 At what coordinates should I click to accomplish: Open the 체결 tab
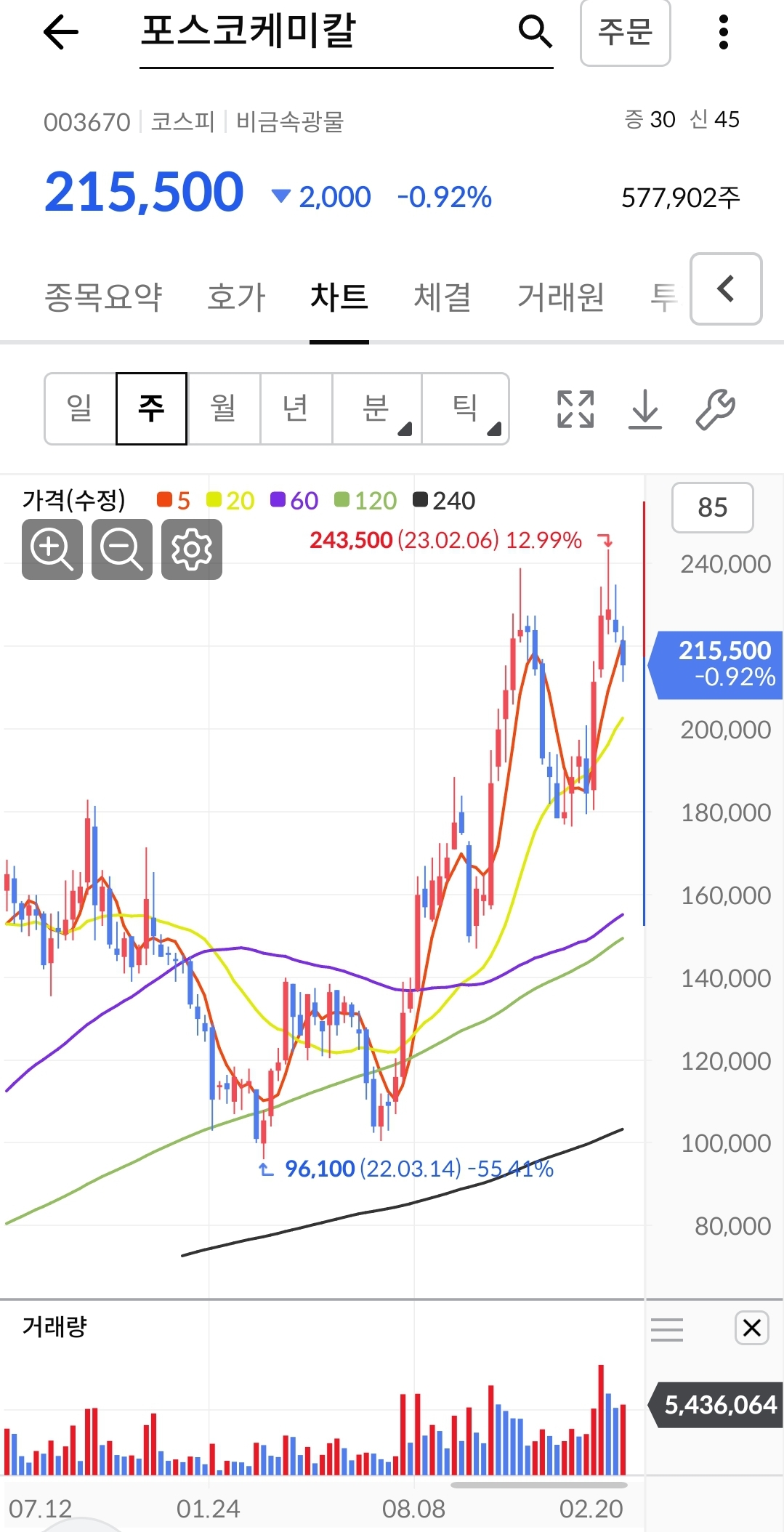[x=442, y=297]
